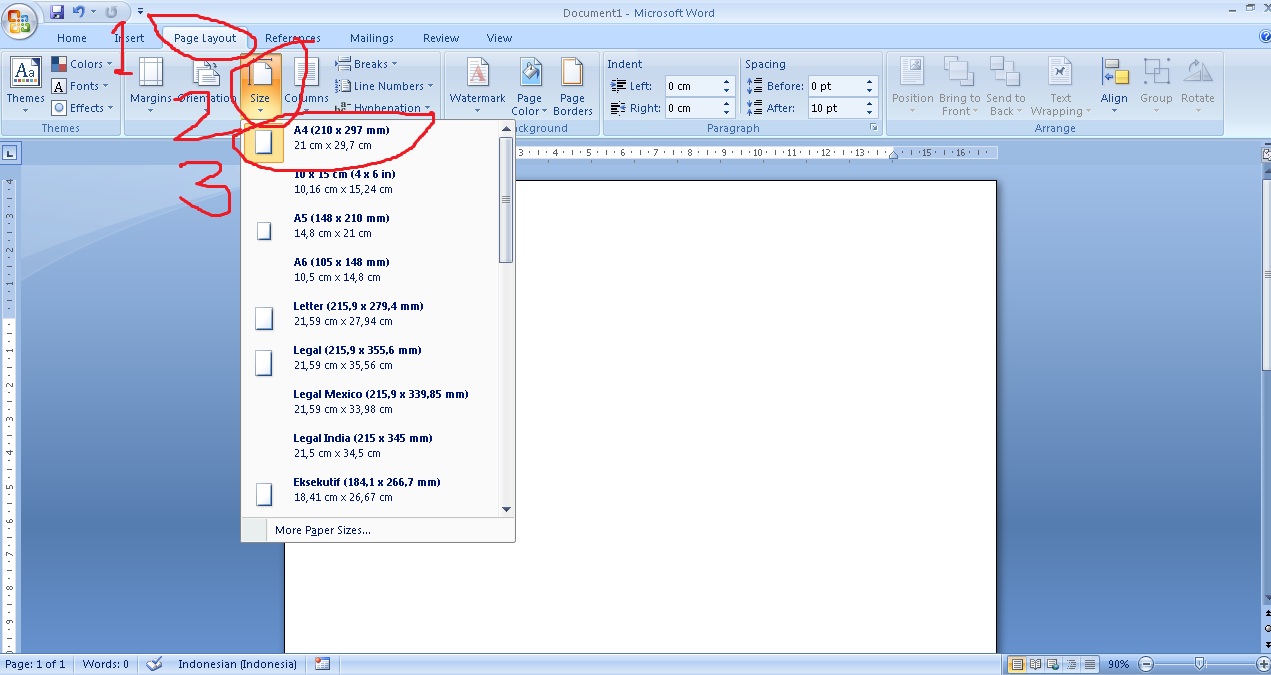Click the Size button
1271x675 pixels.
pos(260,84)
